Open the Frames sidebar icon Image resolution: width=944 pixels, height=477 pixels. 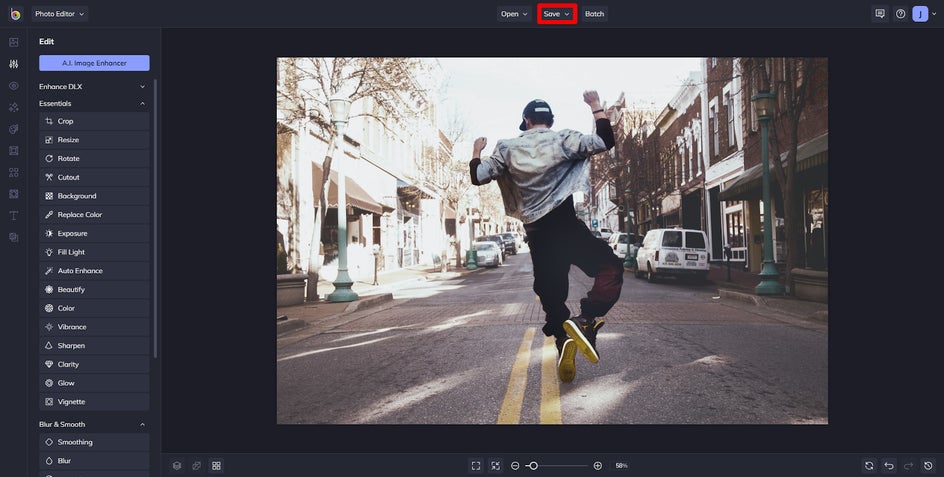click(x=14, y=151)
